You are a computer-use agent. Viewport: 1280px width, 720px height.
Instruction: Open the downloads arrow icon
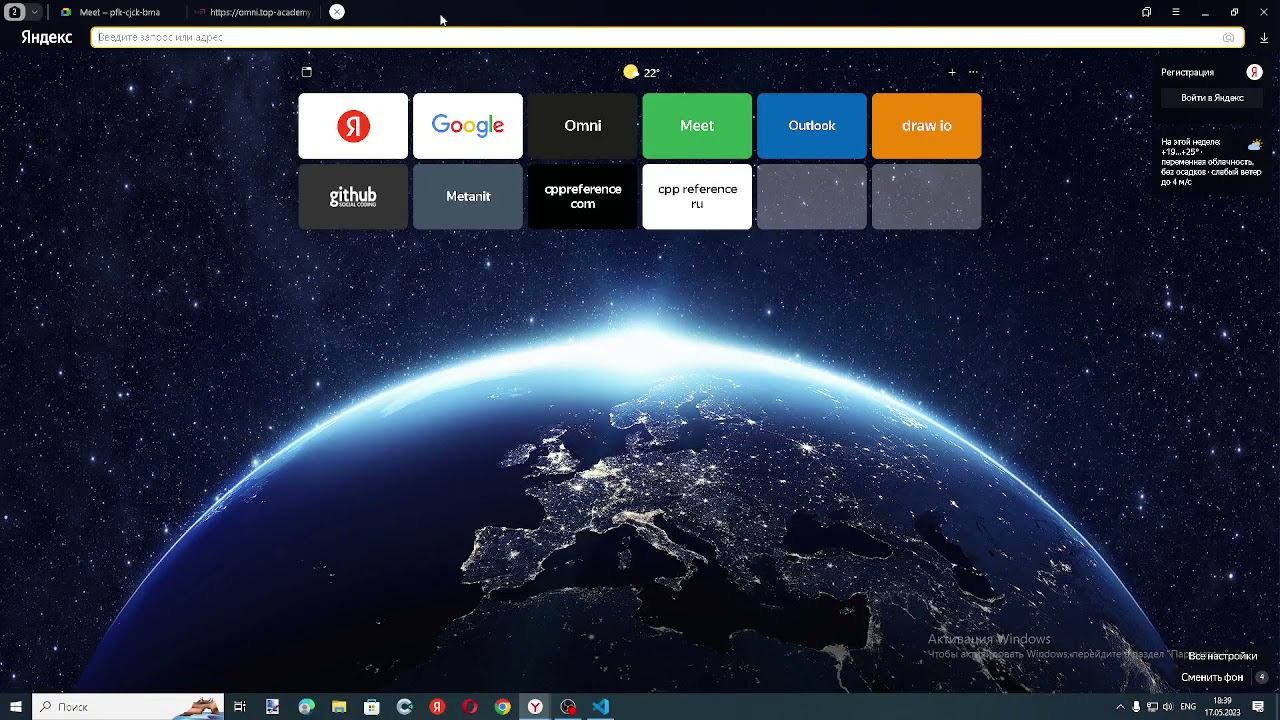(x=1264, y=37)
